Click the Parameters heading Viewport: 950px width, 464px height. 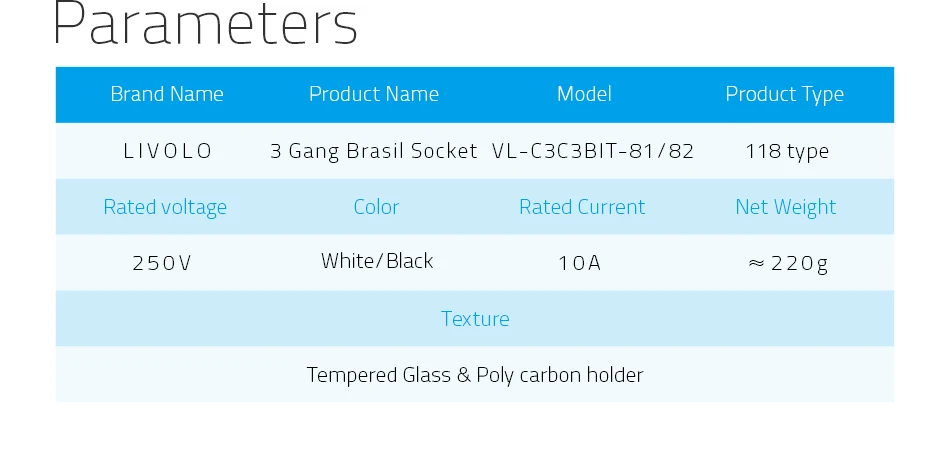pos(205,24)
